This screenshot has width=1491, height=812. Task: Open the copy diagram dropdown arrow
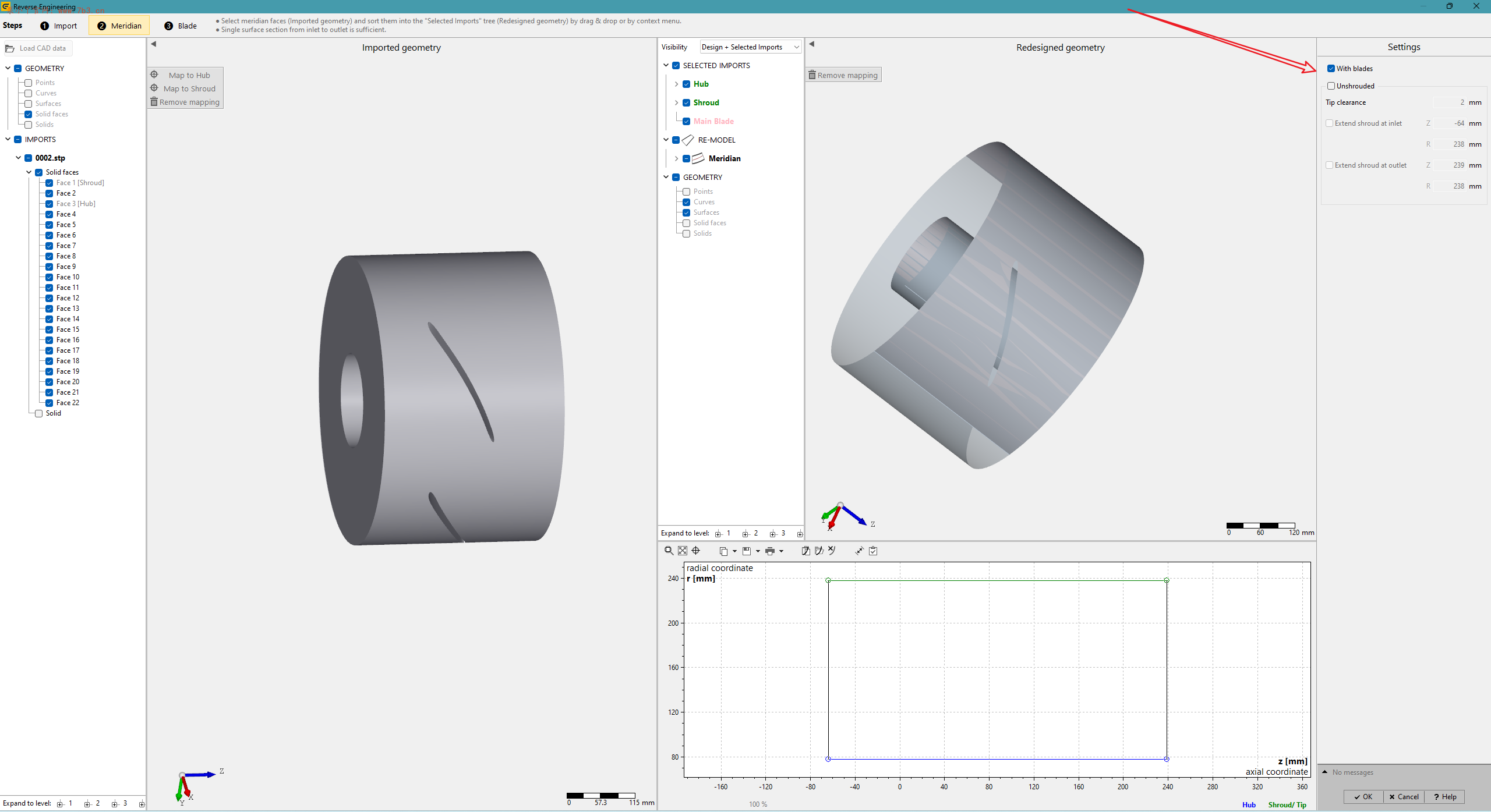tap(734, 551)
